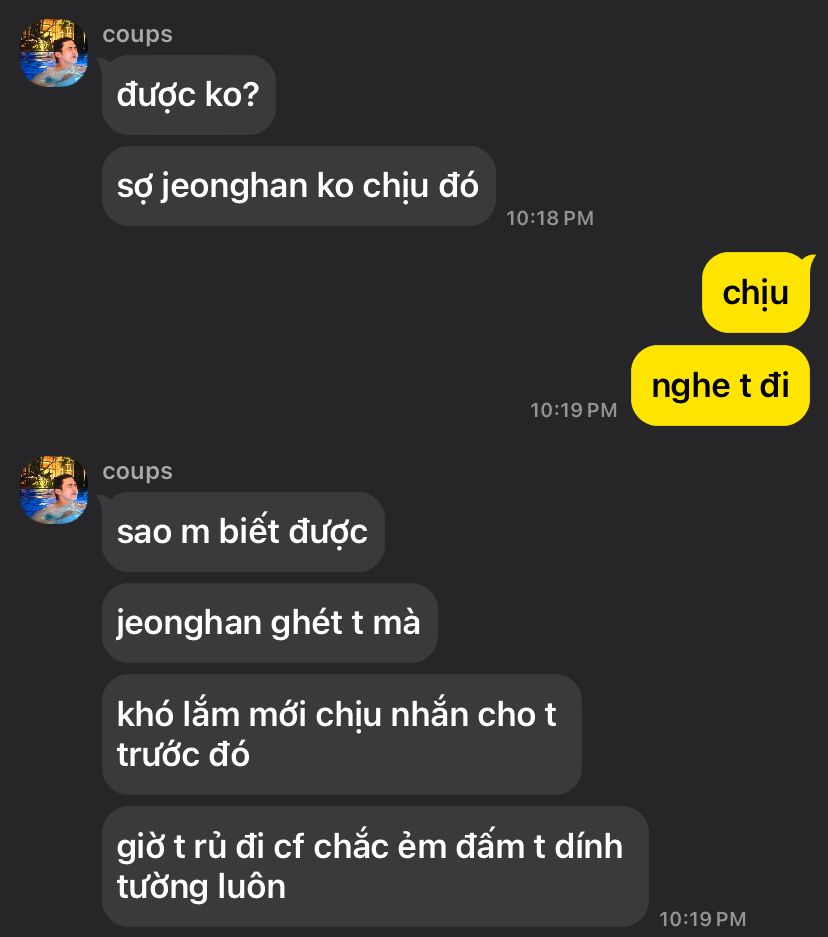Click the words "trước đó" in the long message

tap(183, 755)
